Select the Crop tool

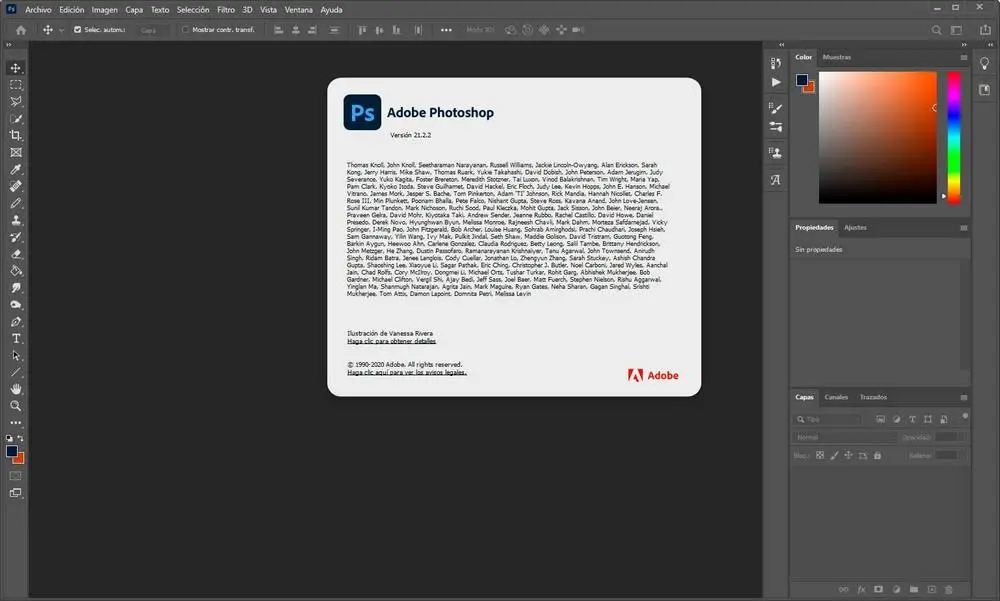pos(16,135)
